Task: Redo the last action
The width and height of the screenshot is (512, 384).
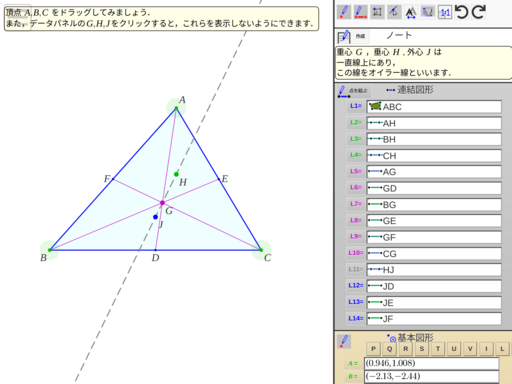Action: coord(478,12)
